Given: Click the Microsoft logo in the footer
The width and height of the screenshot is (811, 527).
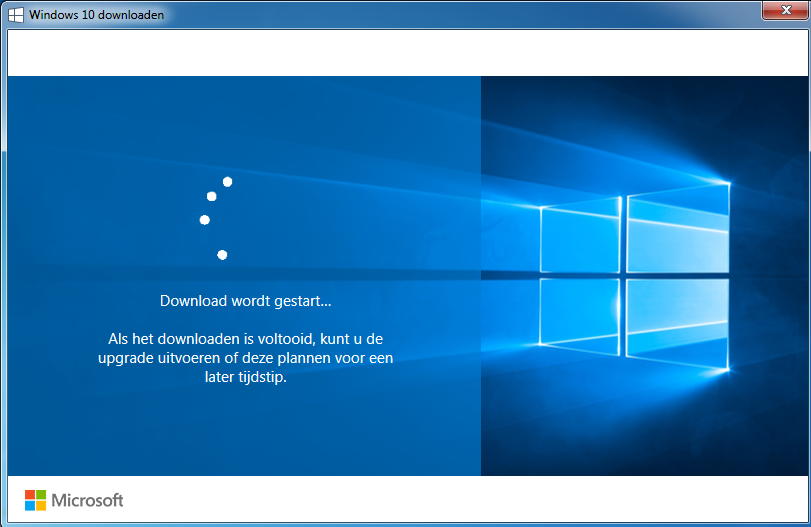Looking at the screenshot, I should (74, 500).
